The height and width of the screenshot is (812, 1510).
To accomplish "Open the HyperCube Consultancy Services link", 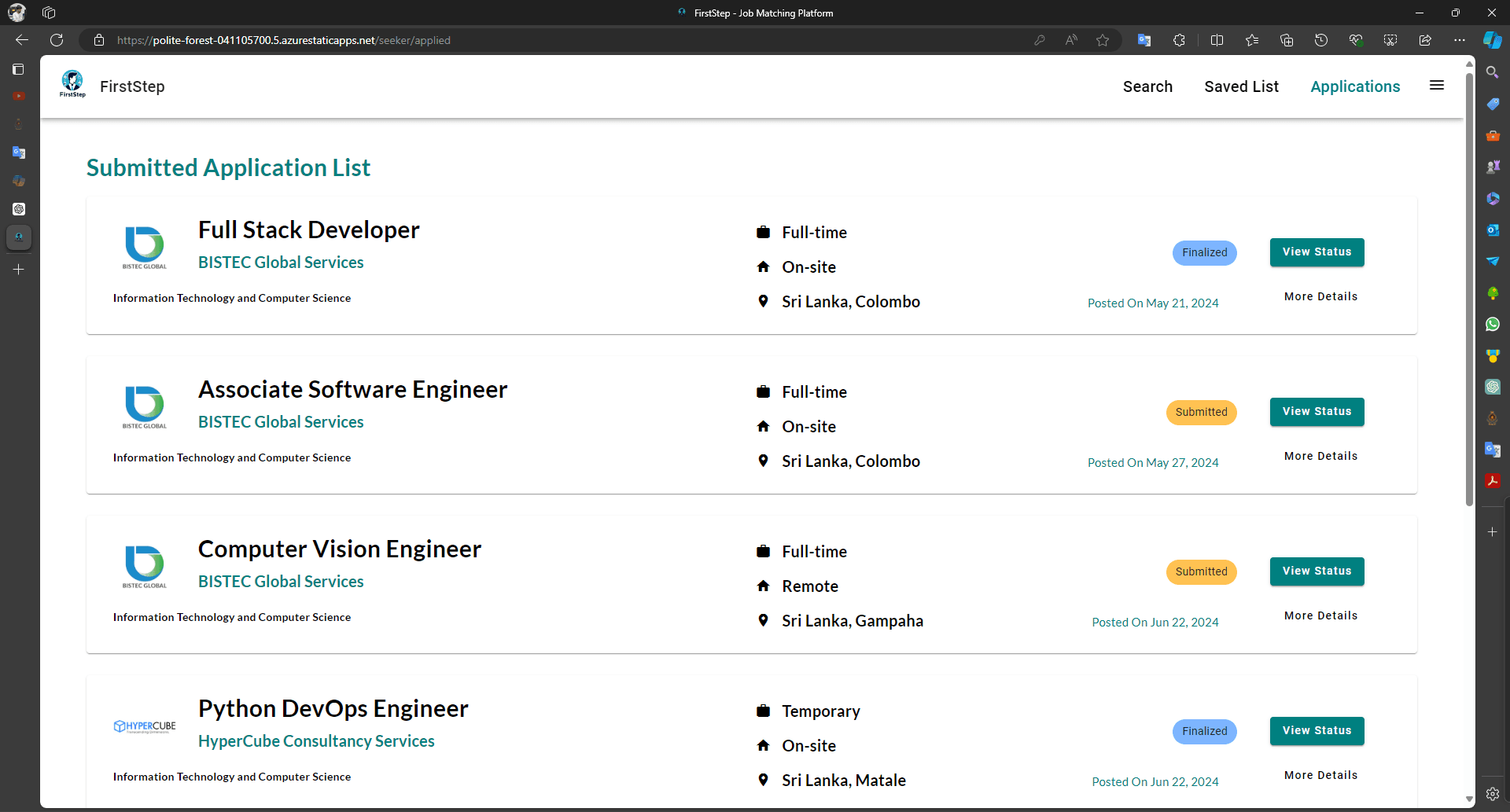I will click(316, 740).
